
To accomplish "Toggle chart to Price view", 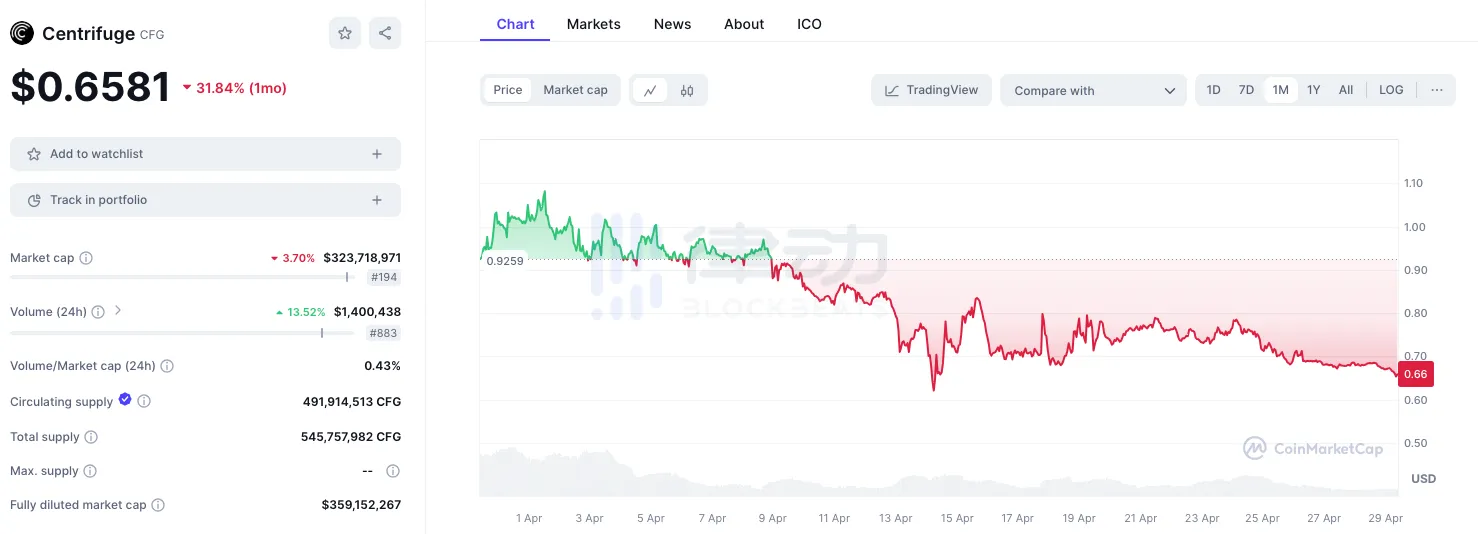I will [508, 90].
